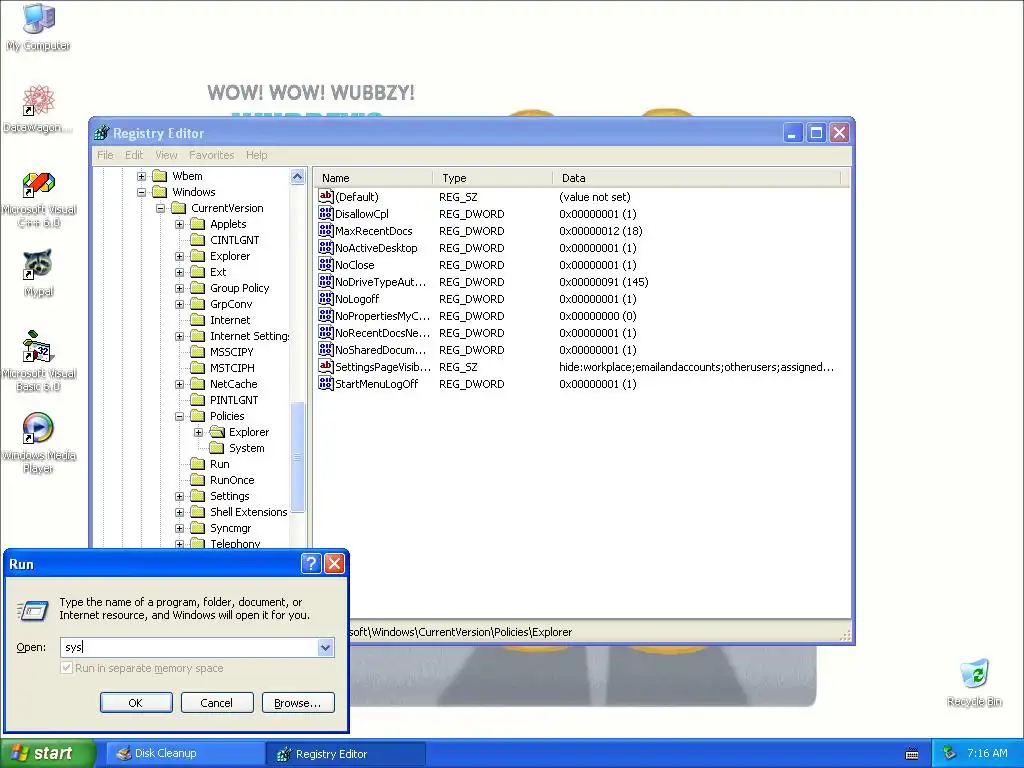The height and width of the screenshot is (768, 1024).
Task: Open the Start menu button
Action: click(x=48, y=753)
